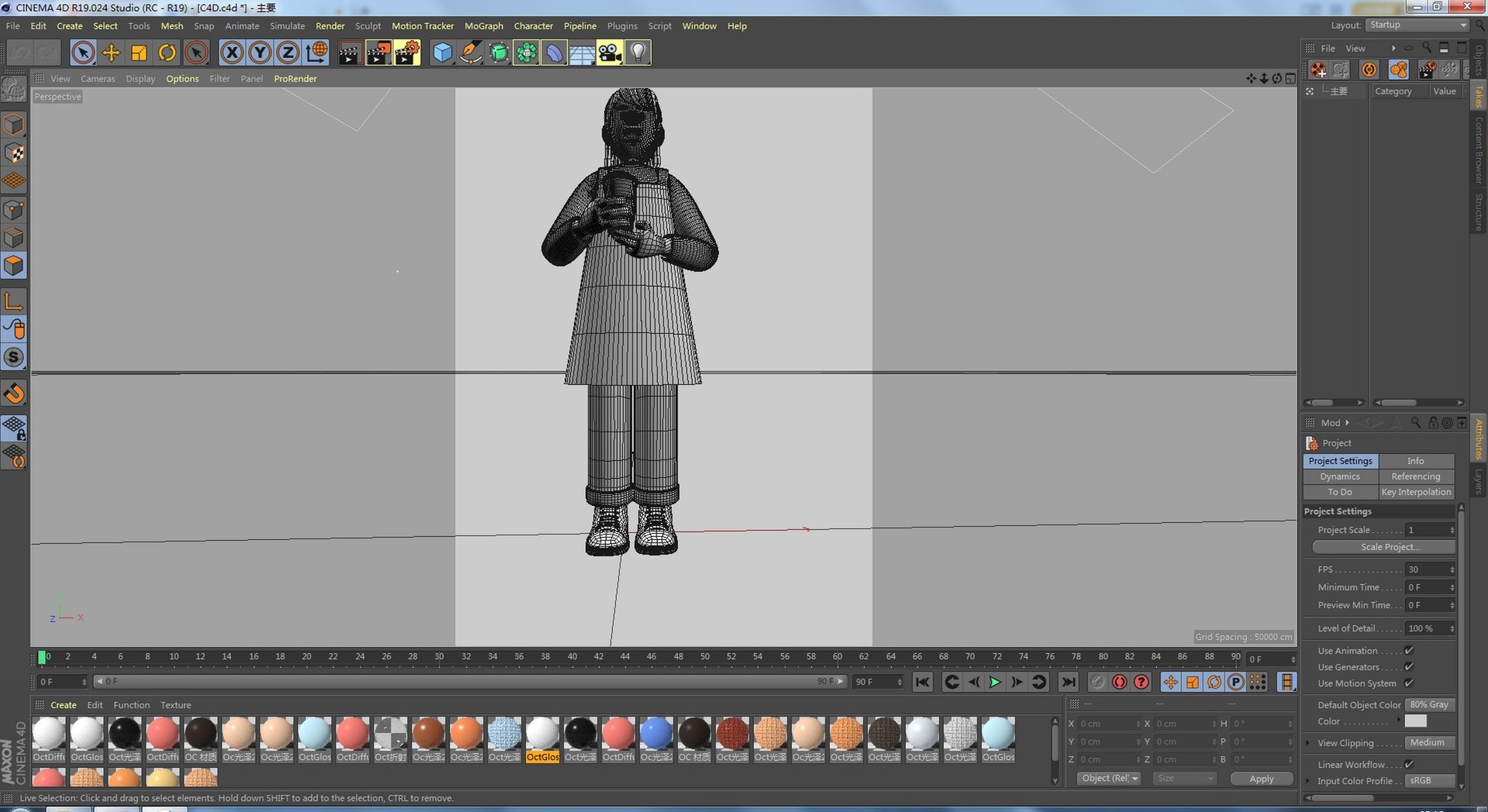Open Object (Rel) coordinate dropdown
Screen dimensions: 1488x812
pyautogui.click(x=1109, y=779)
